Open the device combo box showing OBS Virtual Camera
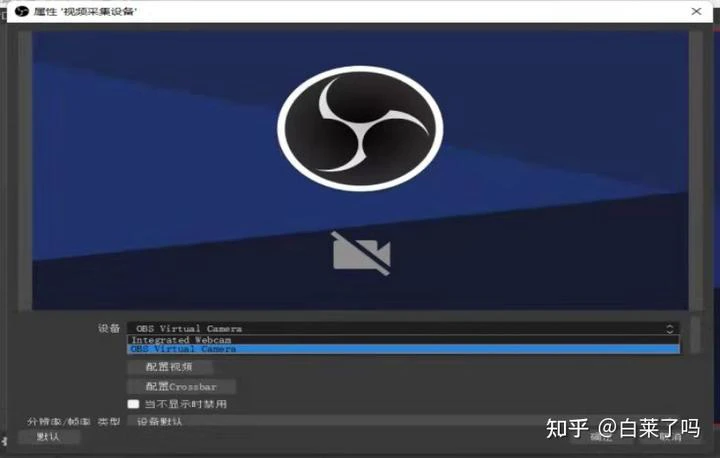This screenshot has height=458, width=720. [403, 328]
